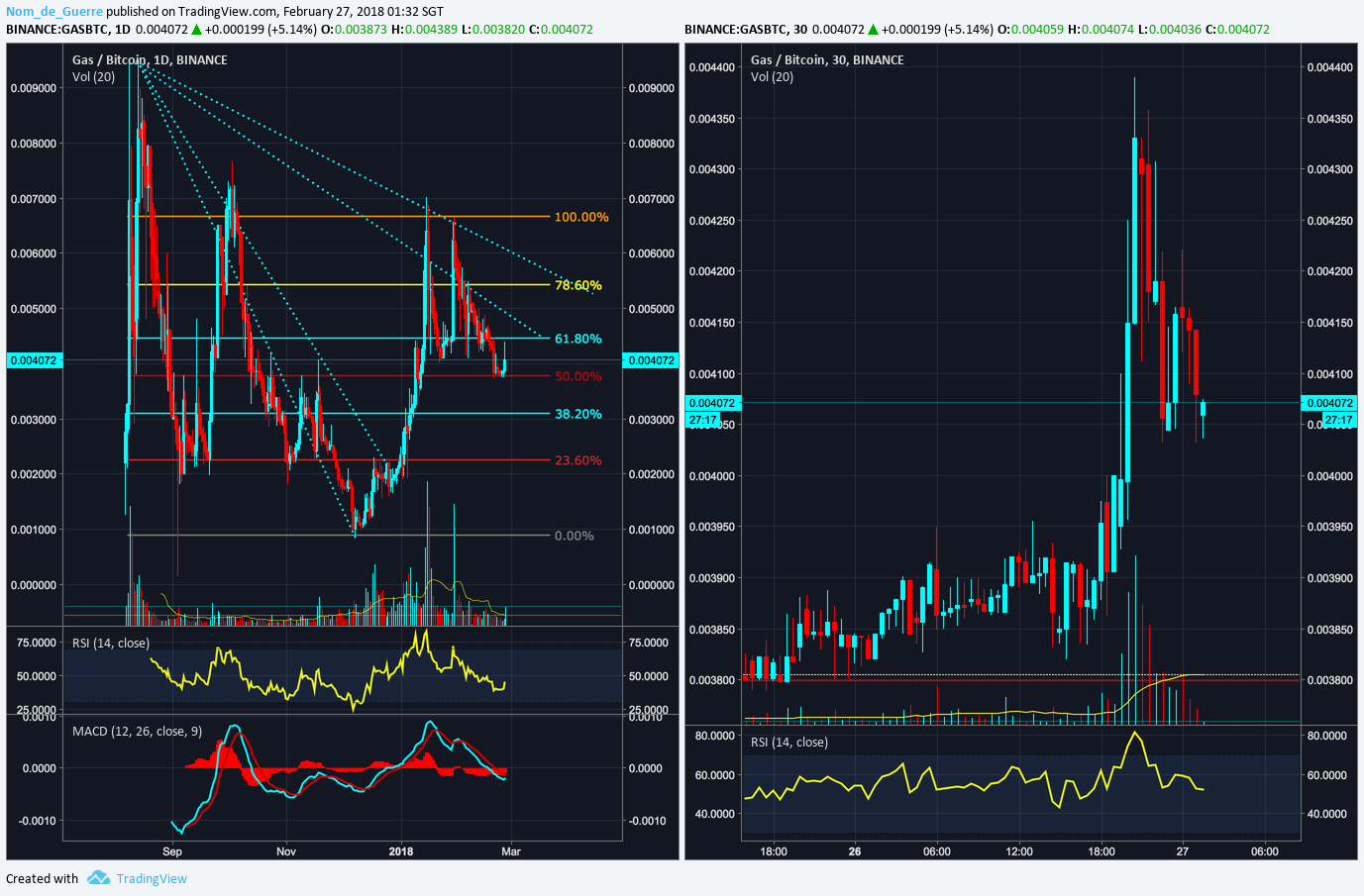
Task: Click the 27:17 countdown tag on right chart's left axis
Action: (702, 420)
